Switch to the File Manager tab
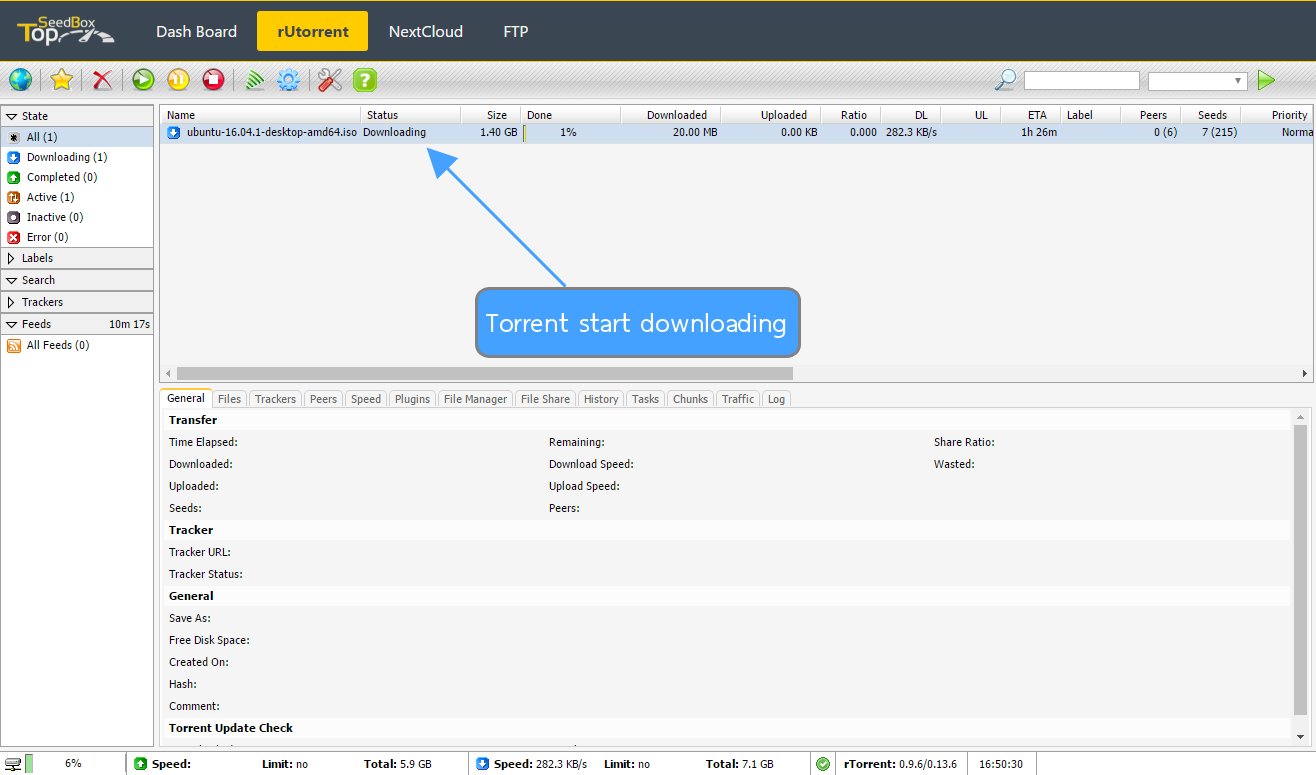Image resolution: width=1316 pixels, height=775 pixels. pyautogui.click(x=475, y=399)
